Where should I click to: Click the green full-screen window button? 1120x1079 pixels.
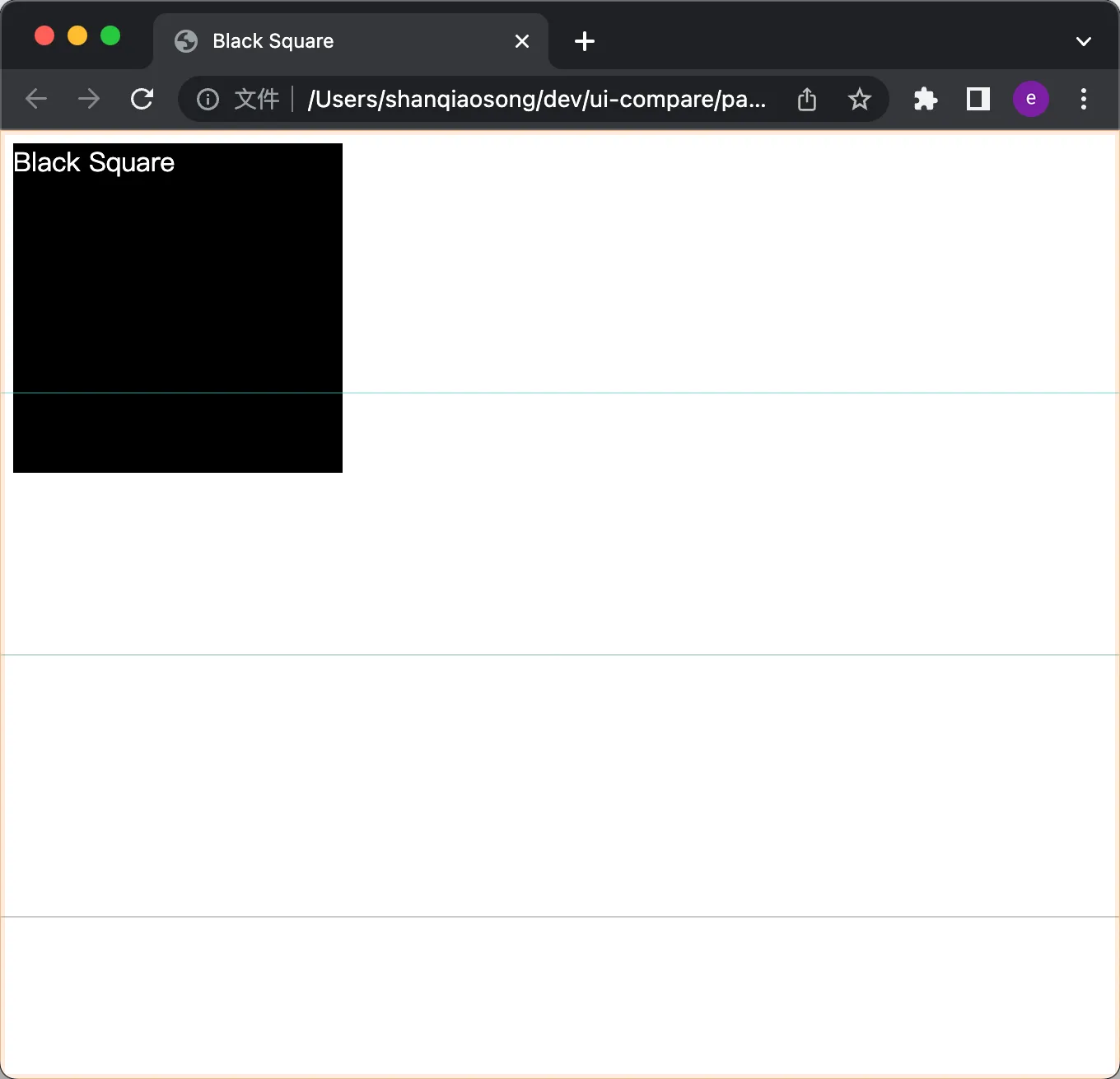(x=110, y=36)
